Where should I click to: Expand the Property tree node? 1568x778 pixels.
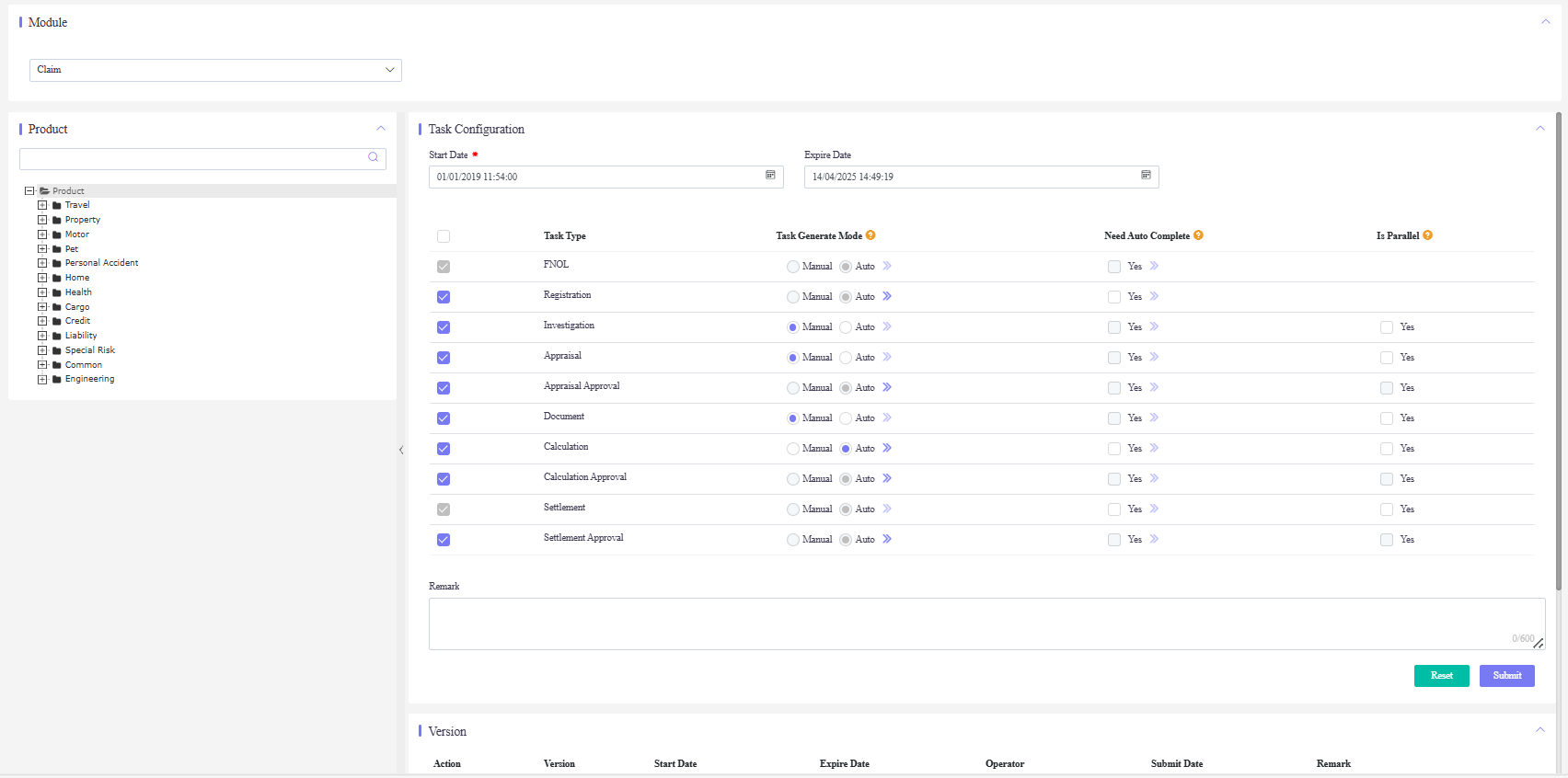[42, 220]
